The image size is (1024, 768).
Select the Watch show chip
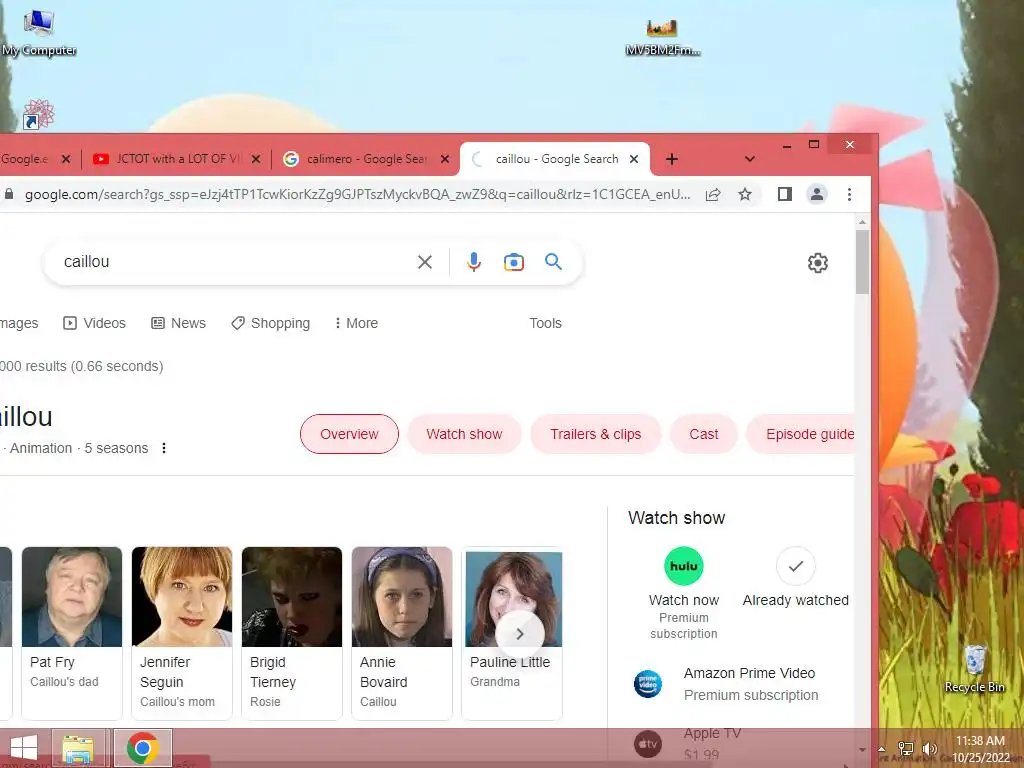coord(464,434)
